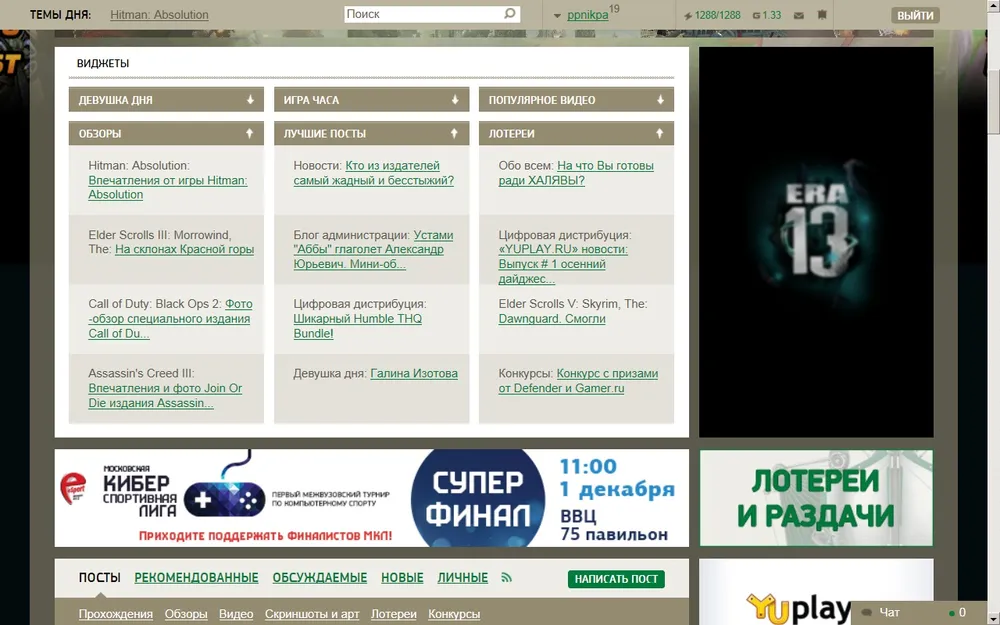Image resolution: width=1000 pixels, height=625 pixels.
Task: Expand the Девушка дня widget
Action: pos(250,100)
